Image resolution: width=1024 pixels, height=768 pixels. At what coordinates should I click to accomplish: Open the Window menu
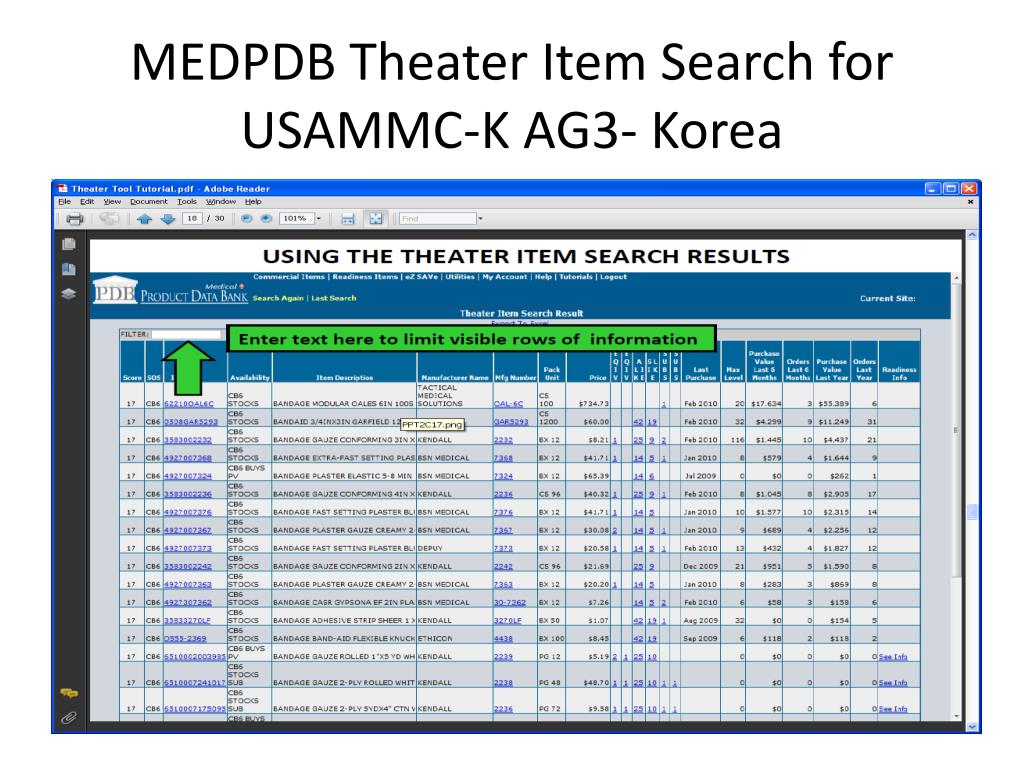[x=221, y=202]
